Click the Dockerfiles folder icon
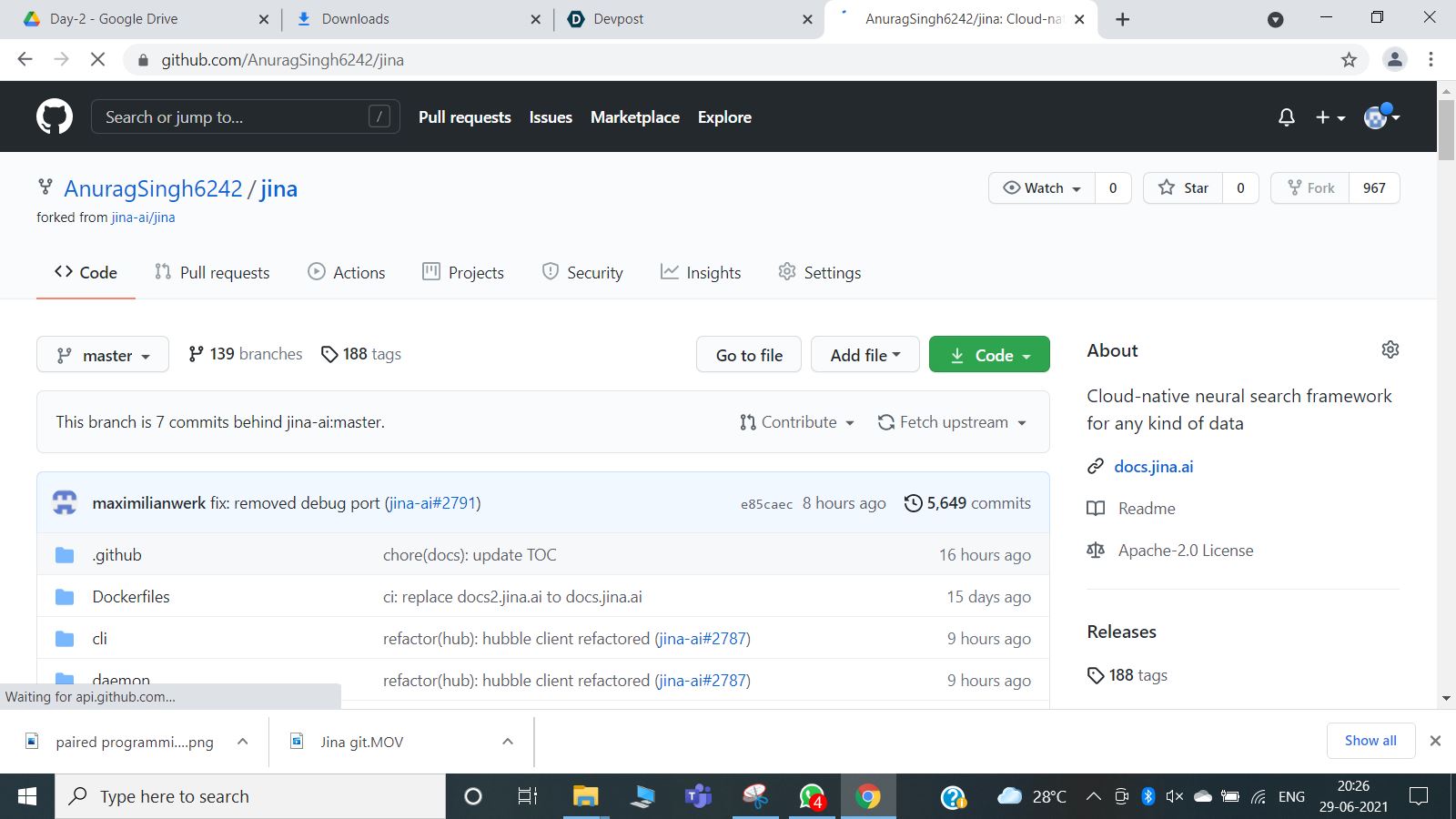Viewport: 1456px width, 819px height. click(65, 597)
